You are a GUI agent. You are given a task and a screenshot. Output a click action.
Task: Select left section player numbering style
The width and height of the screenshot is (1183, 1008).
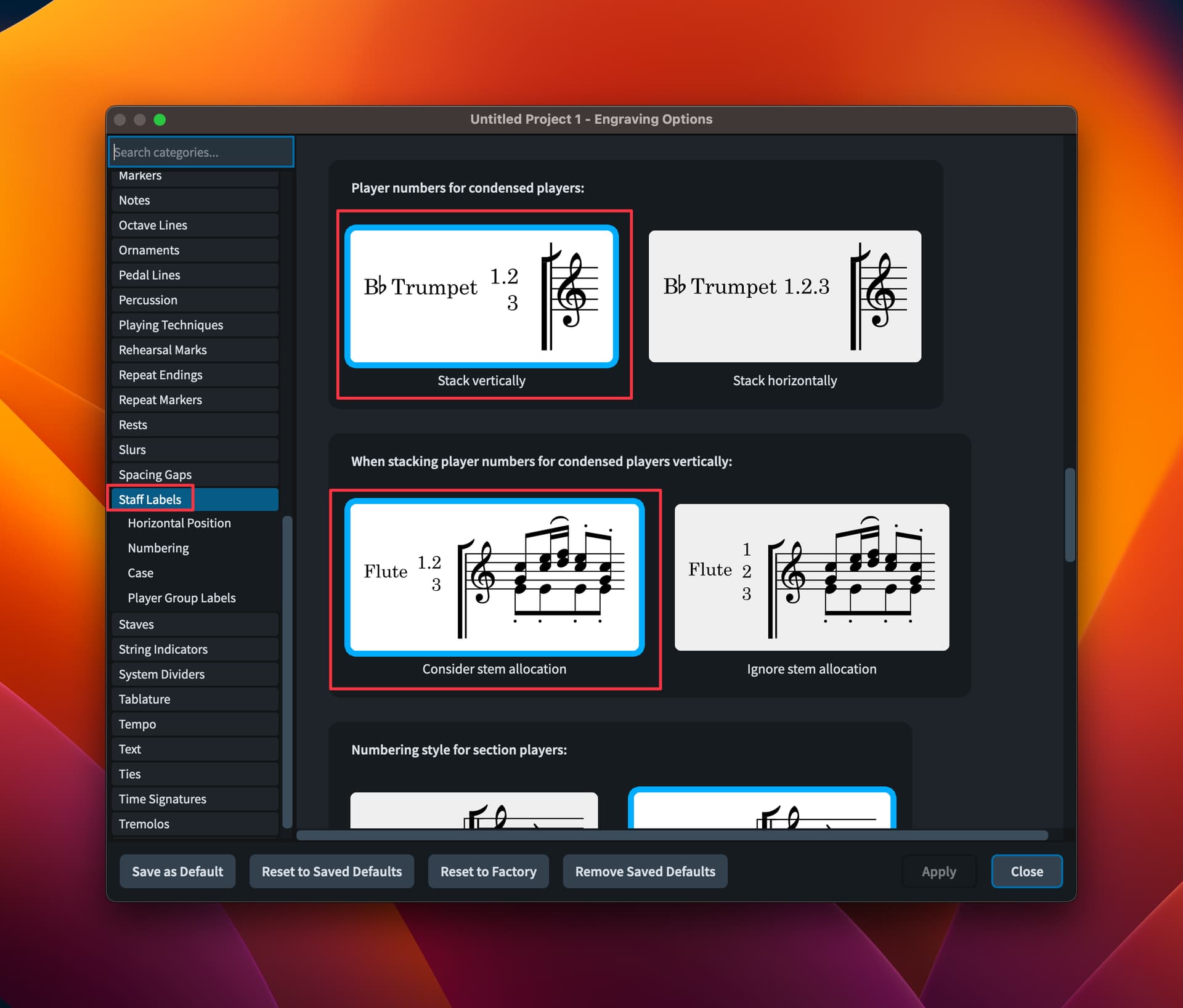coord(474,810)
